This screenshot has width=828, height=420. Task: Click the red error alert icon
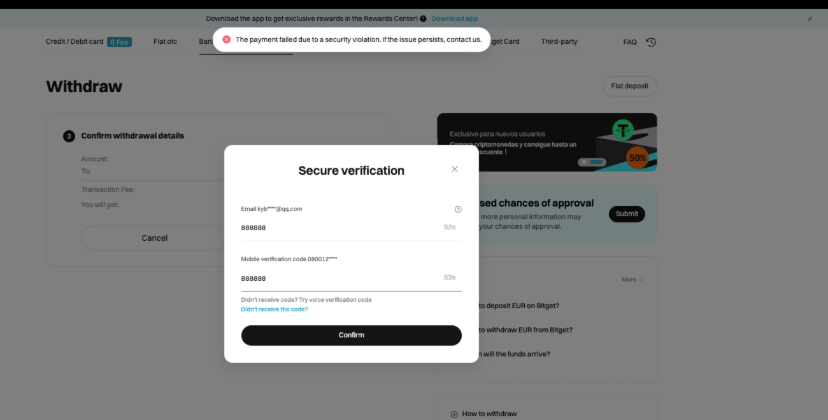pos(226,40)
